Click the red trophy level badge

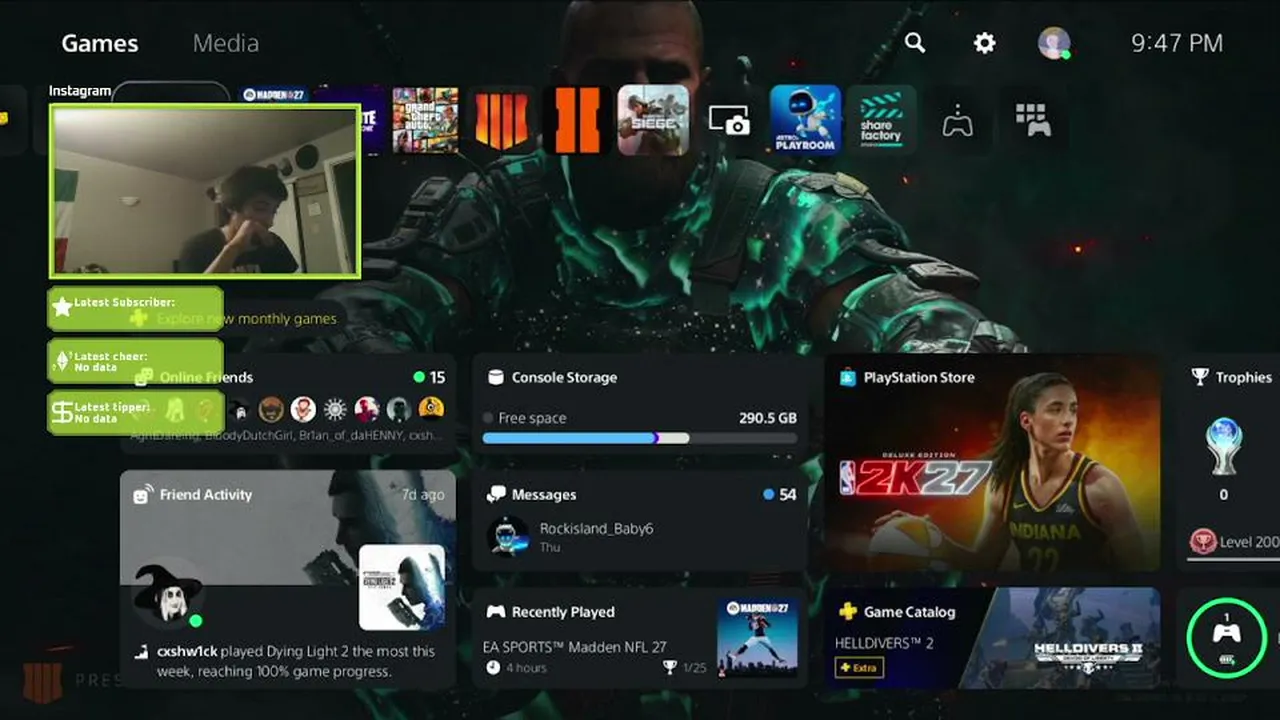click(1203, 541)
